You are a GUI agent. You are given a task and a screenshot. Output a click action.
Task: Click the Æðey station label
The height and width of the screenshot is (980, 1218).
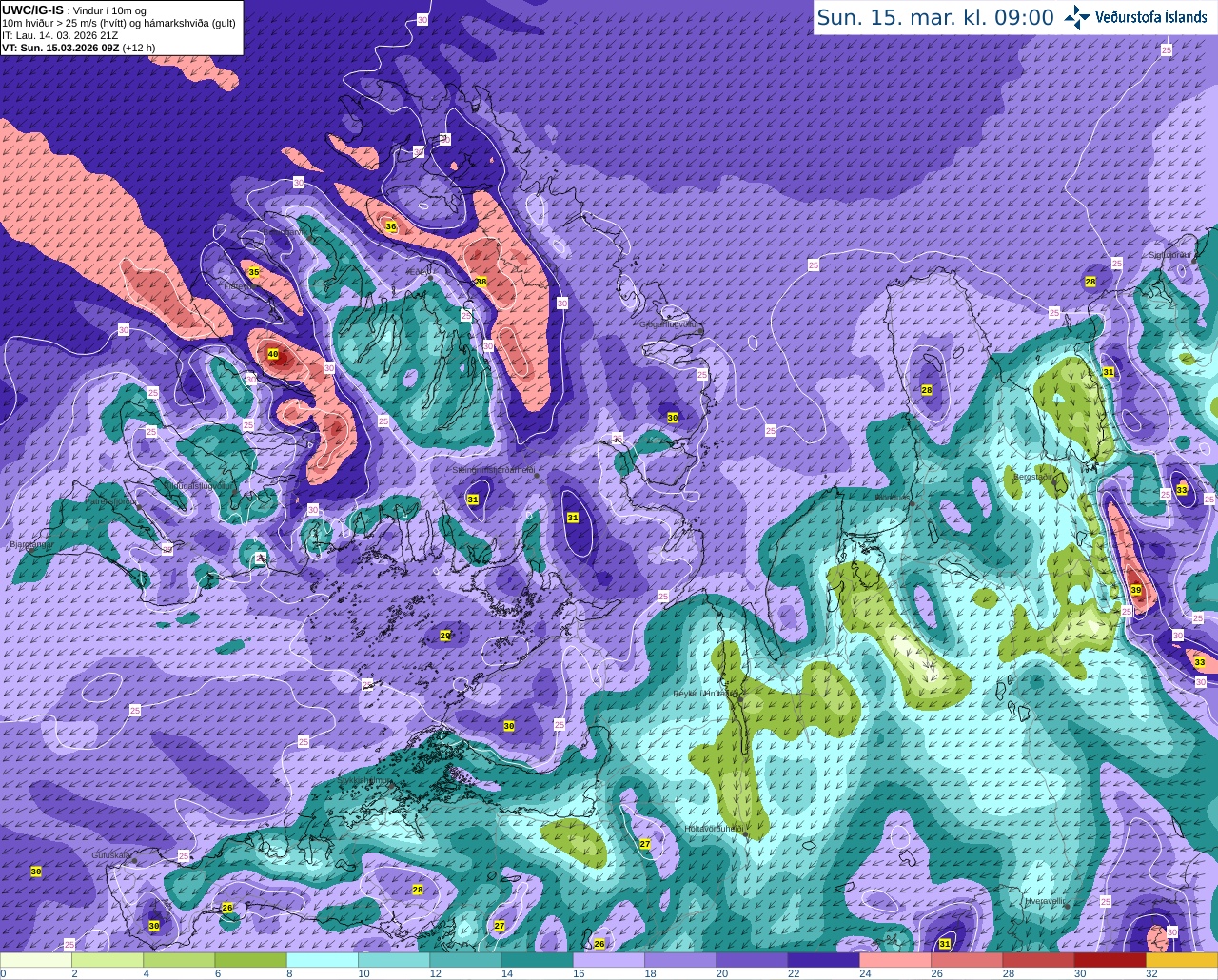417,272
